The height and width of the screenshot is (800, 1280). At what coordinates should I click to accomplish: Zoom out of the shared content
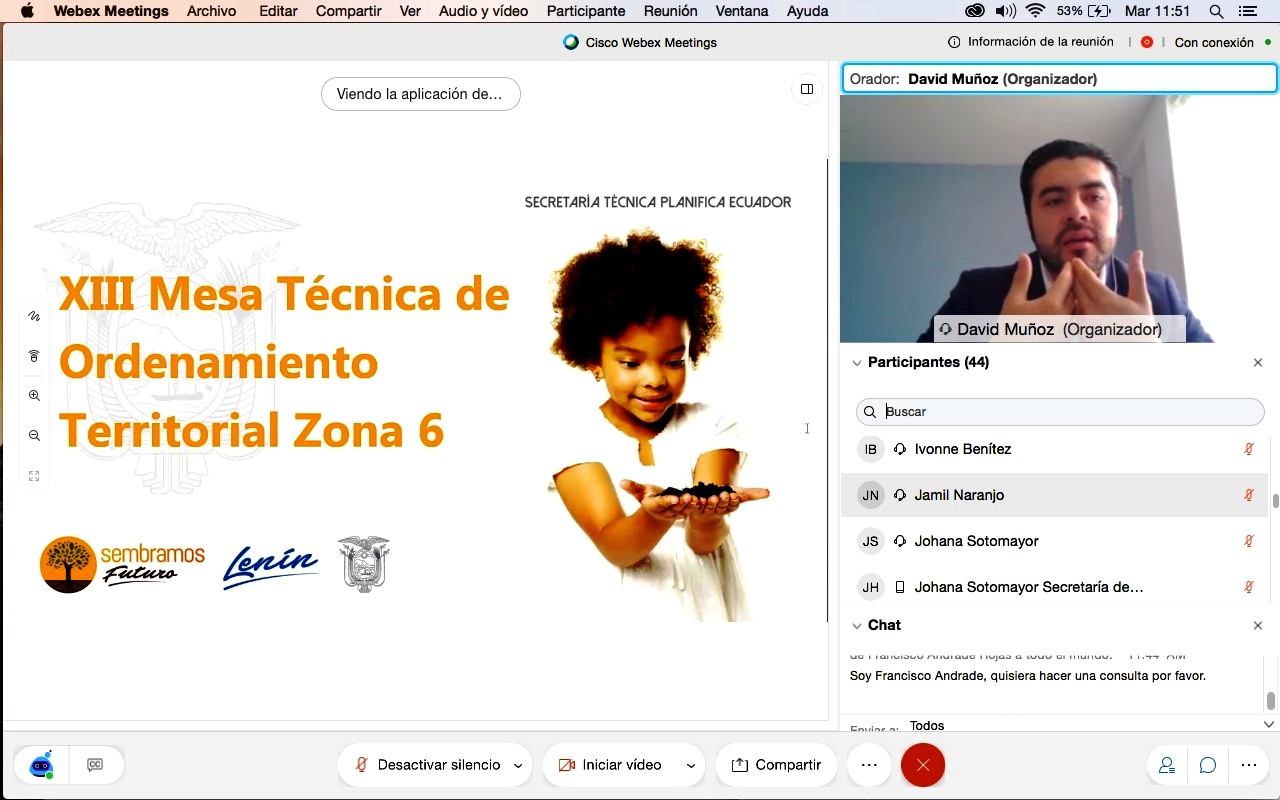pyautogui.click(x=34, y=436)
